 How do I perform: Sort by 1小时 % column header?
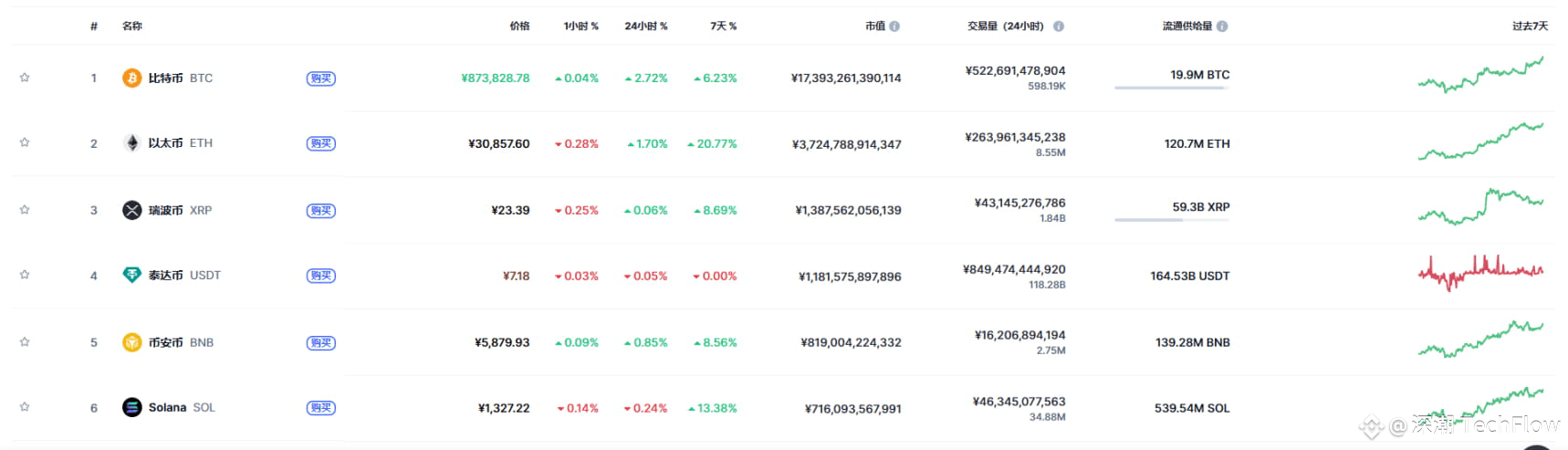point(580,26)
